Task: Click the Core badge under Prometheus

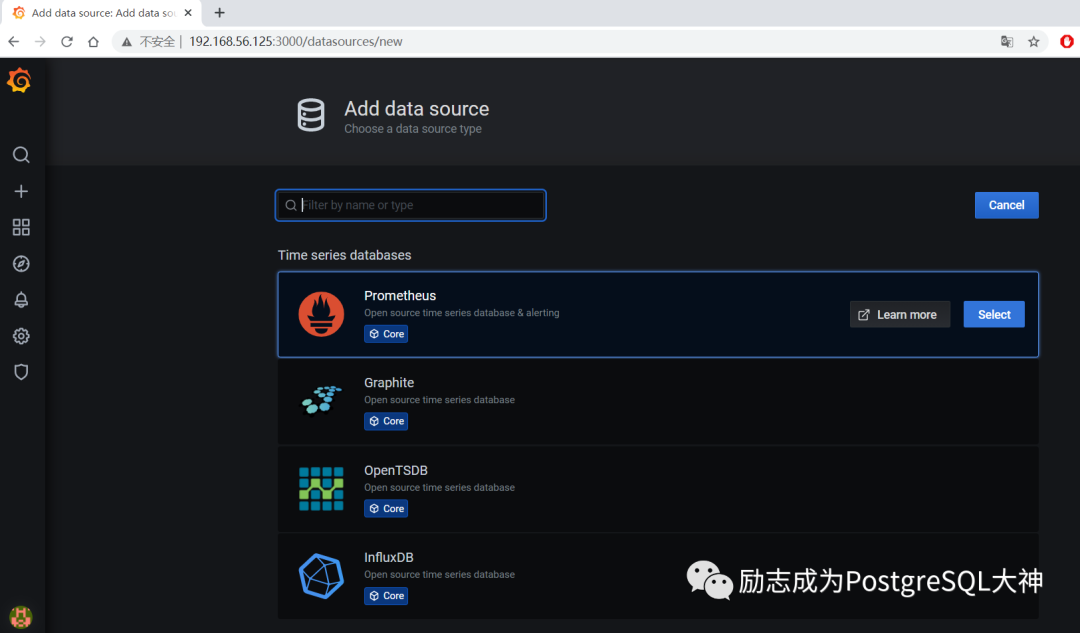Action: pyautogui.click(x=386, y=334)
